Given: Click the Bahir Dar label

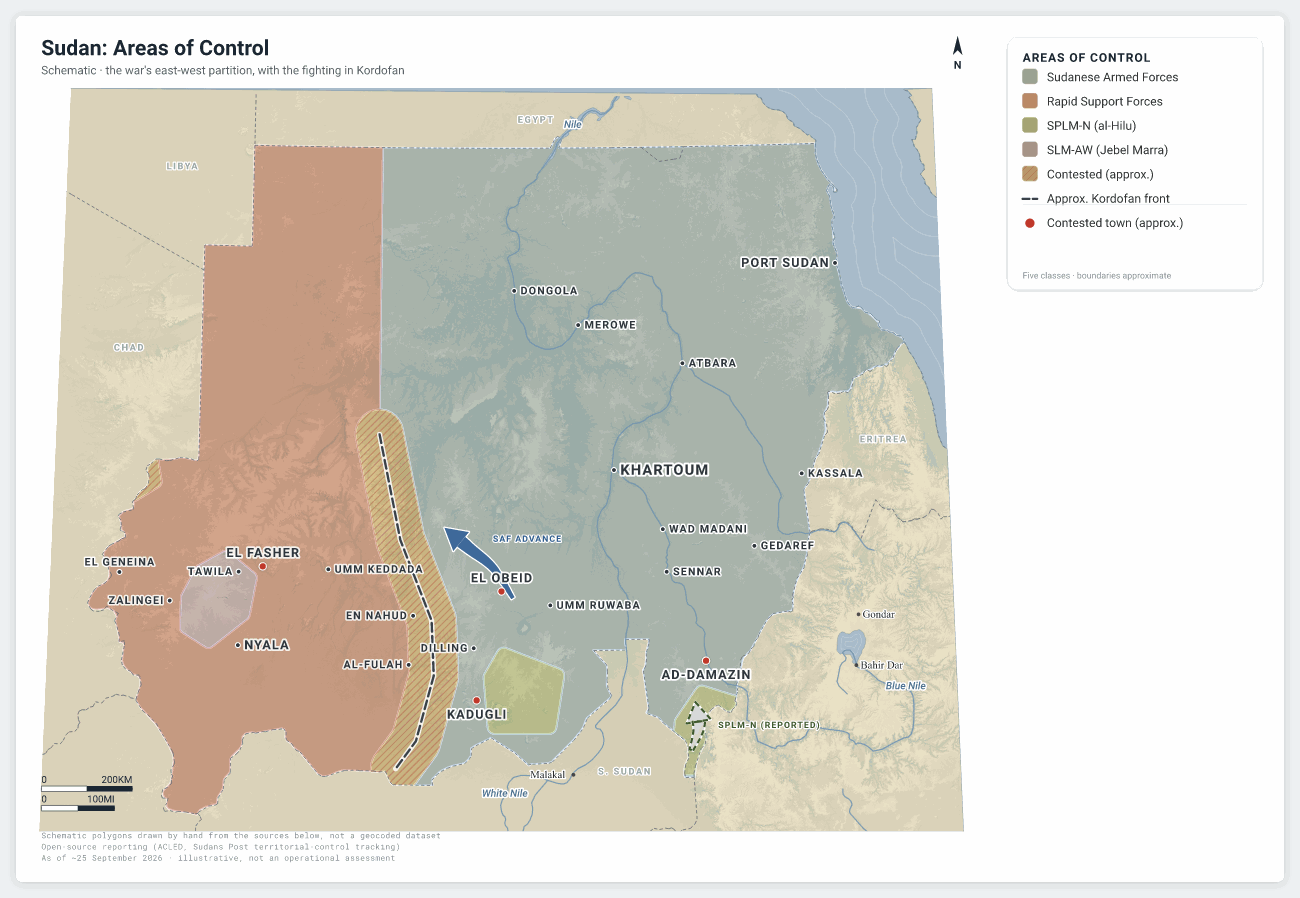Looking at the screenshot, I should 882,665.
